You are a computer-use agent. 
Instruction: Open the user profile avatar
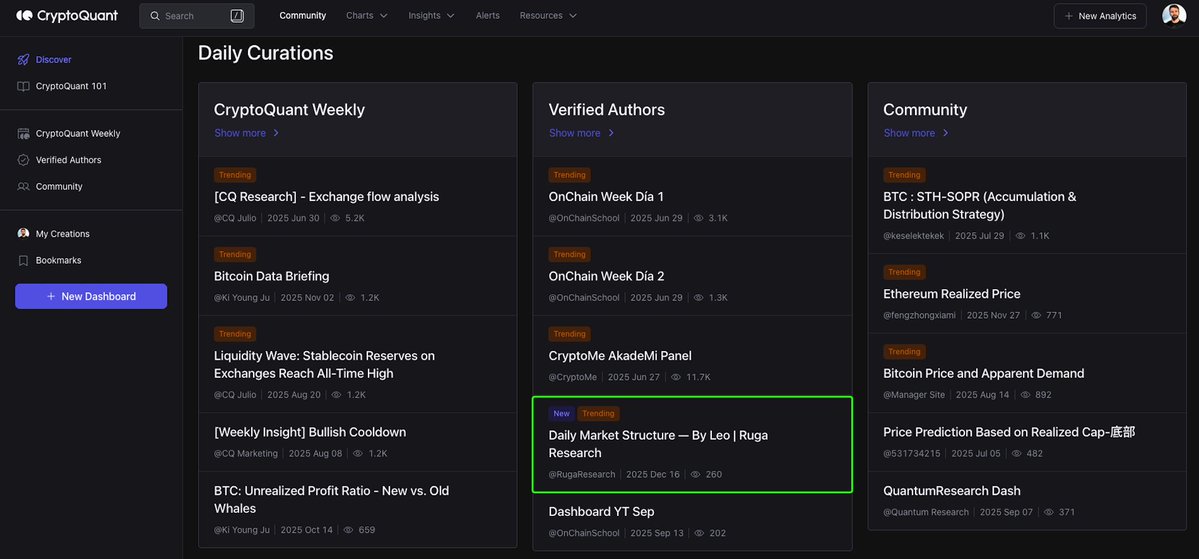[x=1174, y=15]
